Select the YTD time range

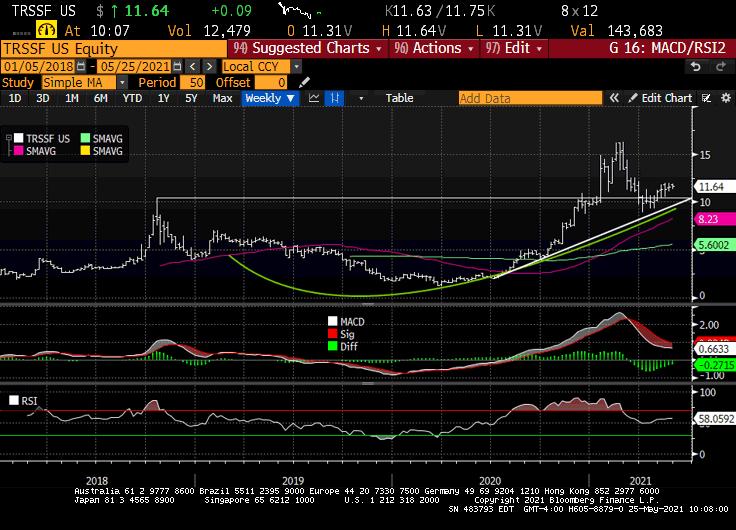[132, 98]
